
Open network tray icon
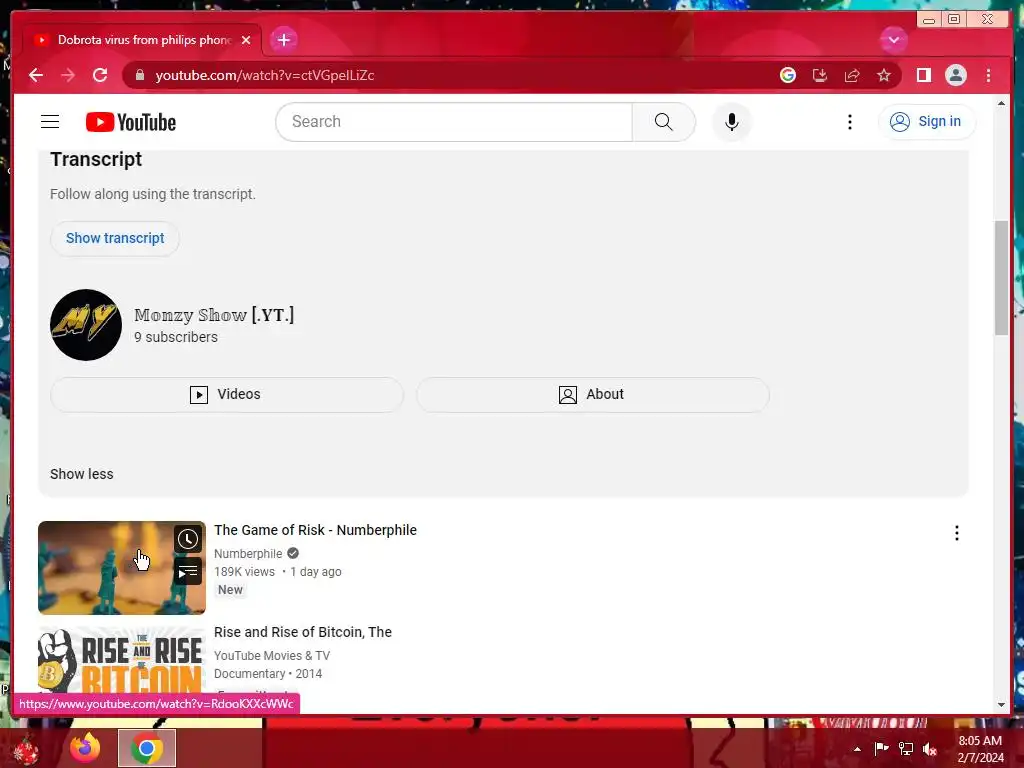(906, 749)
